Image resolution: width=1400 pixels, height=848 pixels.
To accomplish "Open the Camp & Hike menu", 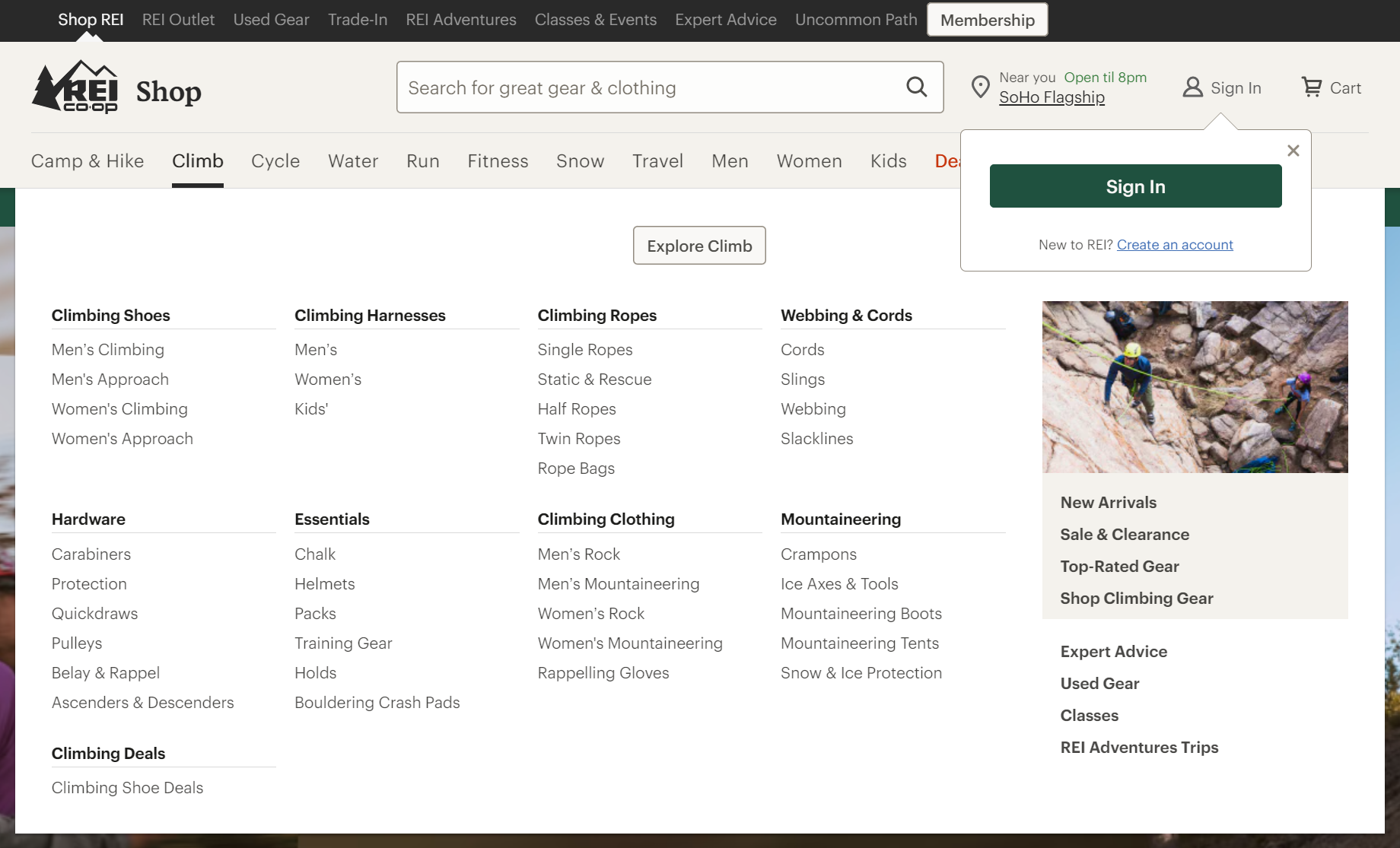I will click(x=87, y=161).
